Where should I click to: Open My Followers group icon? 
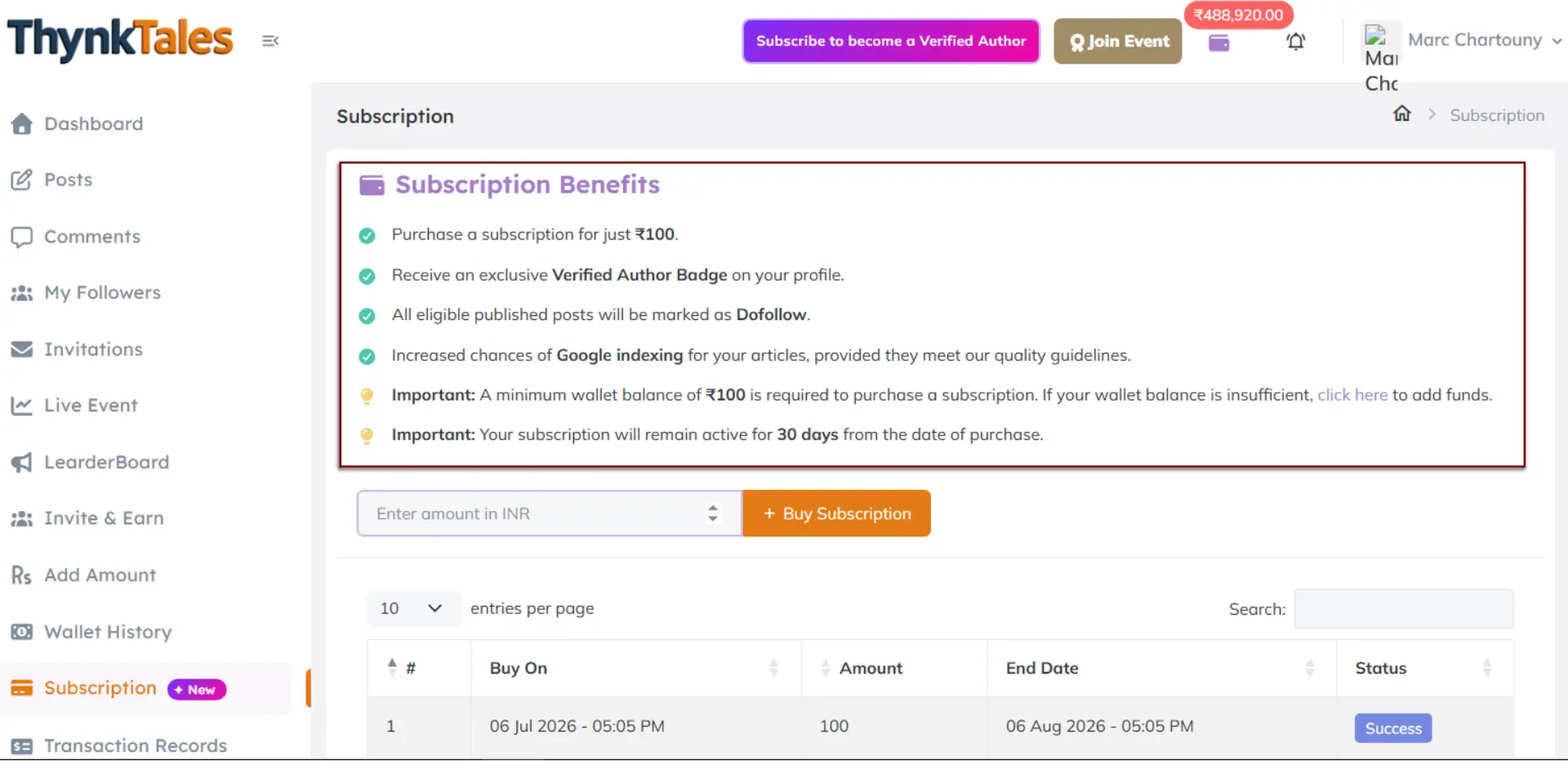click(x=21, y=293)
